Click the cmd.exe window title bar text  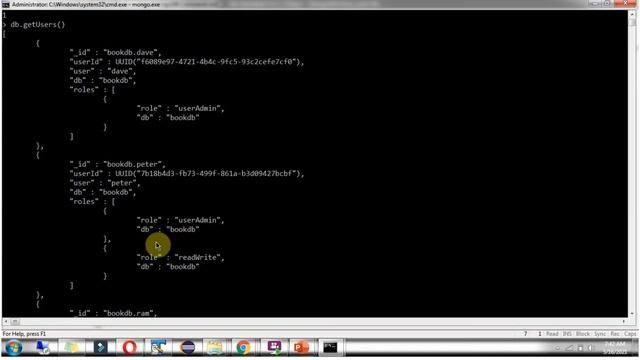click(86, 4)
